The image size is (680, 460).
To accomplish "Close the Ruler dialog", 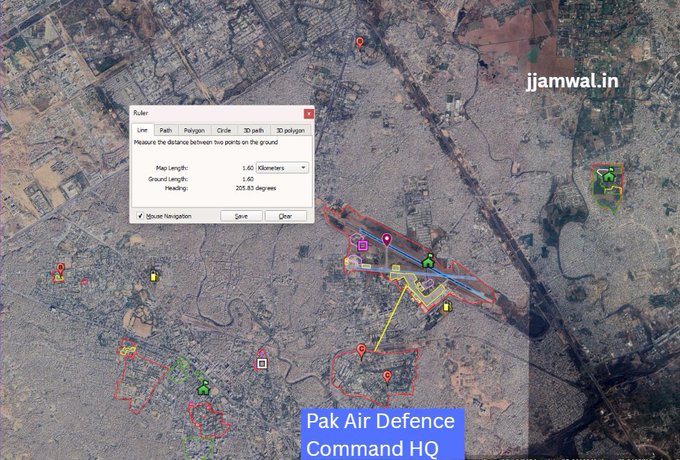I will tap(309, 114).
